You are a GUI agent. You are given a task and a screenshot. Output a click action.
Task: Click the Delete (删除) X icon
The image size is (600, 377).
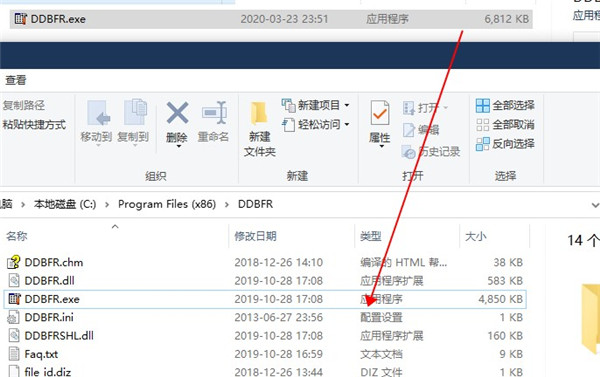177,113
